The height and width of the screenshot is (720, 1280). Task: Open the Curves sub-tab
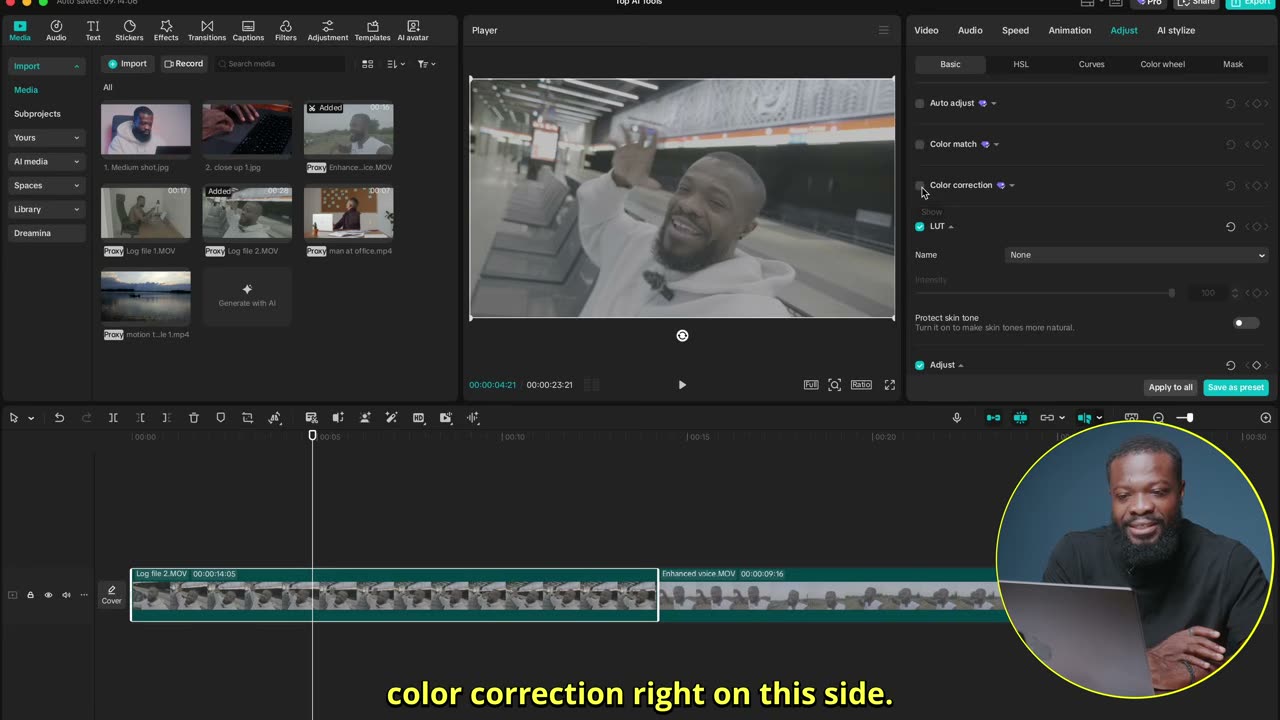click(1092, 64)
